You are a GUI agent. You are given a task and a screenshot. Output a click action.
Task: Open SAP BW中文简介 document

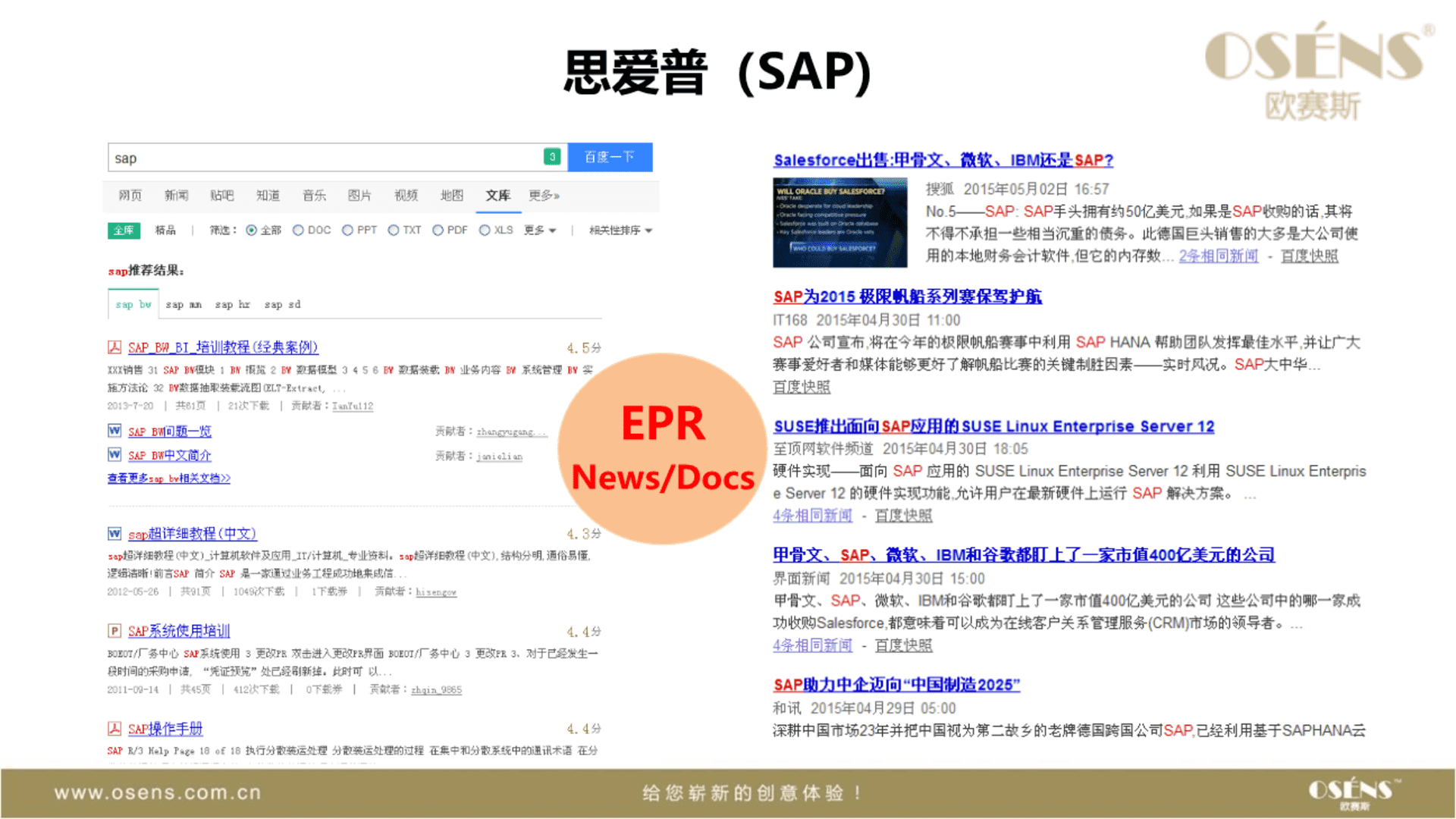(x=169, y=456)
